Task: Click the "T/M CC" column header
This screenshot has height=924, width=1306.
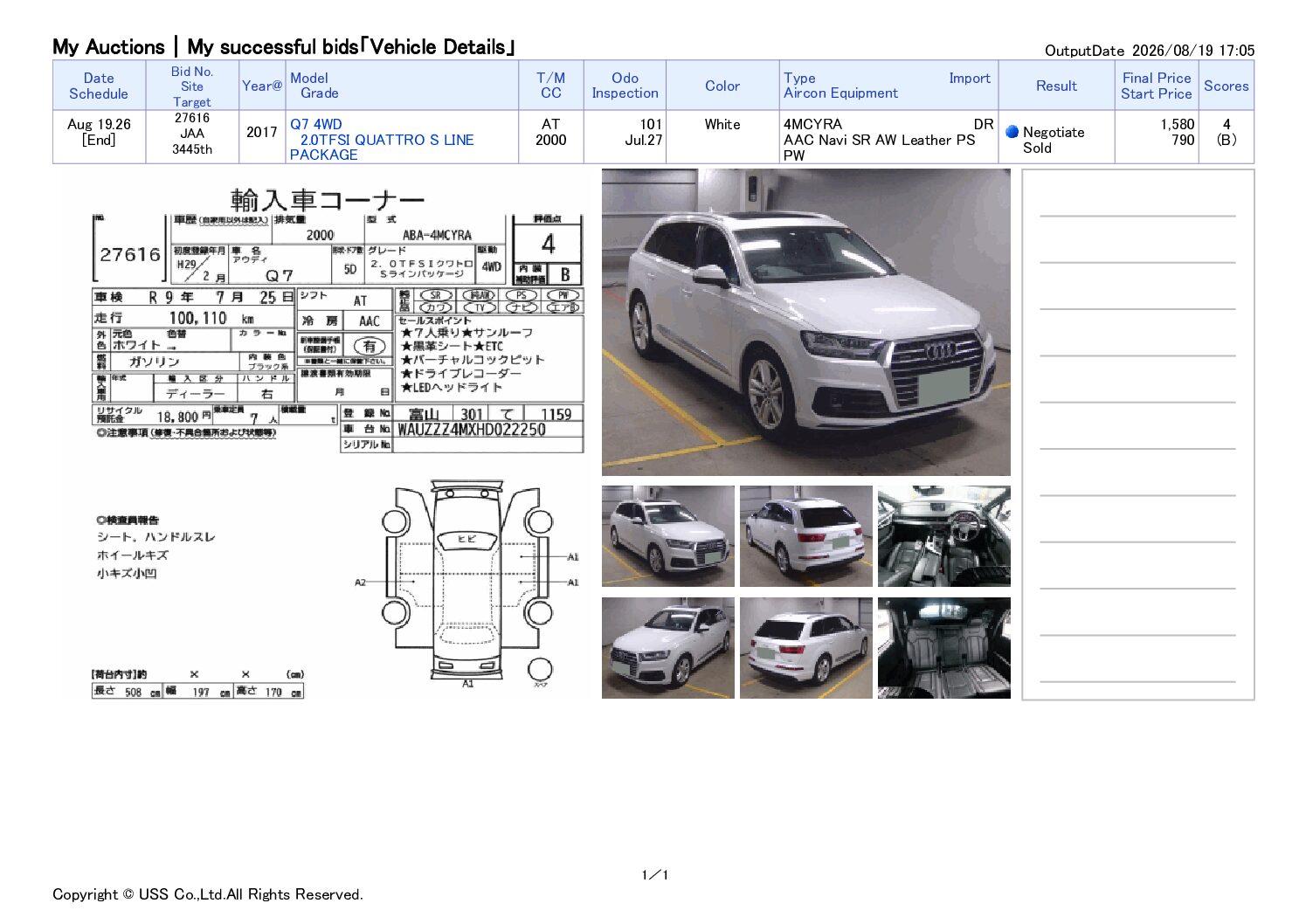Action: pos(551,86)
